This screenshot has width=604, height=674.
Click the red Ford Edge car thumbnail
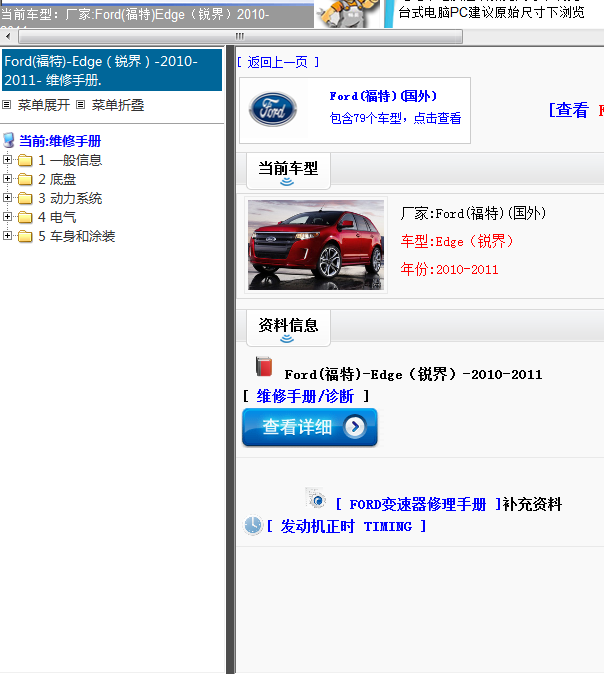tap(316, 245)
